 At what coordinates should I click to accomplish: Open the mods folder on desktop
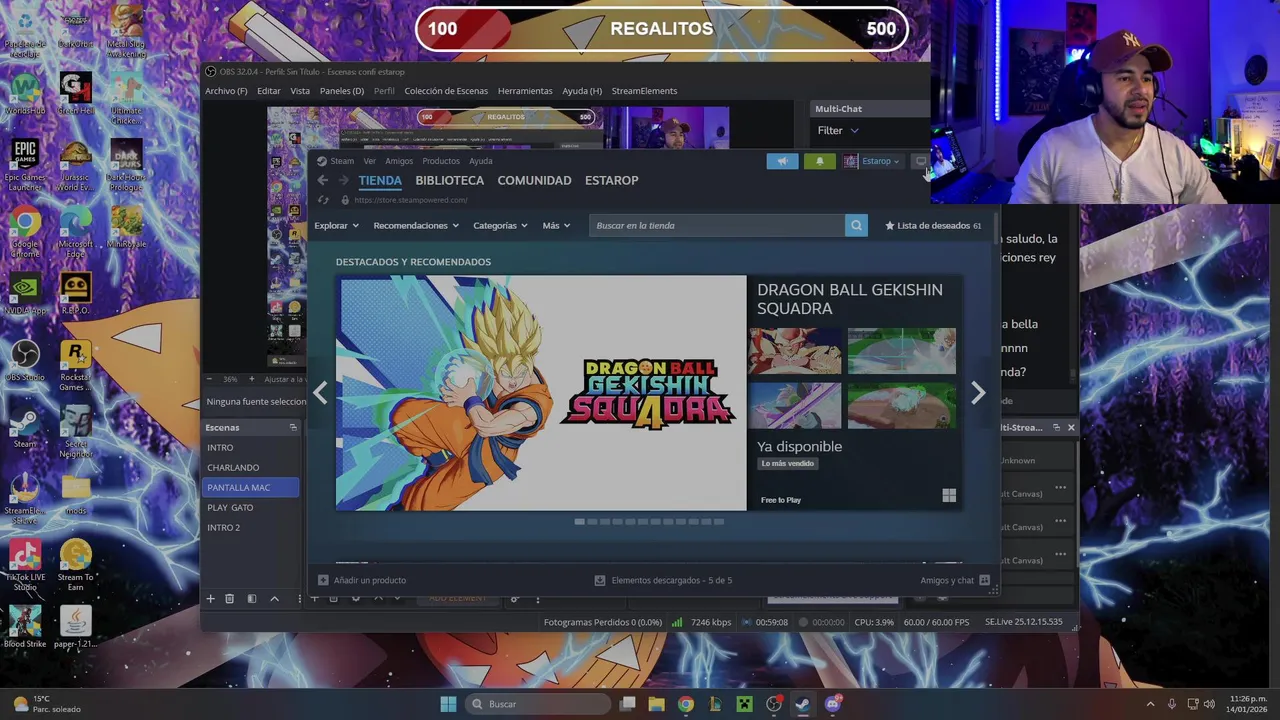coord(75,493)
